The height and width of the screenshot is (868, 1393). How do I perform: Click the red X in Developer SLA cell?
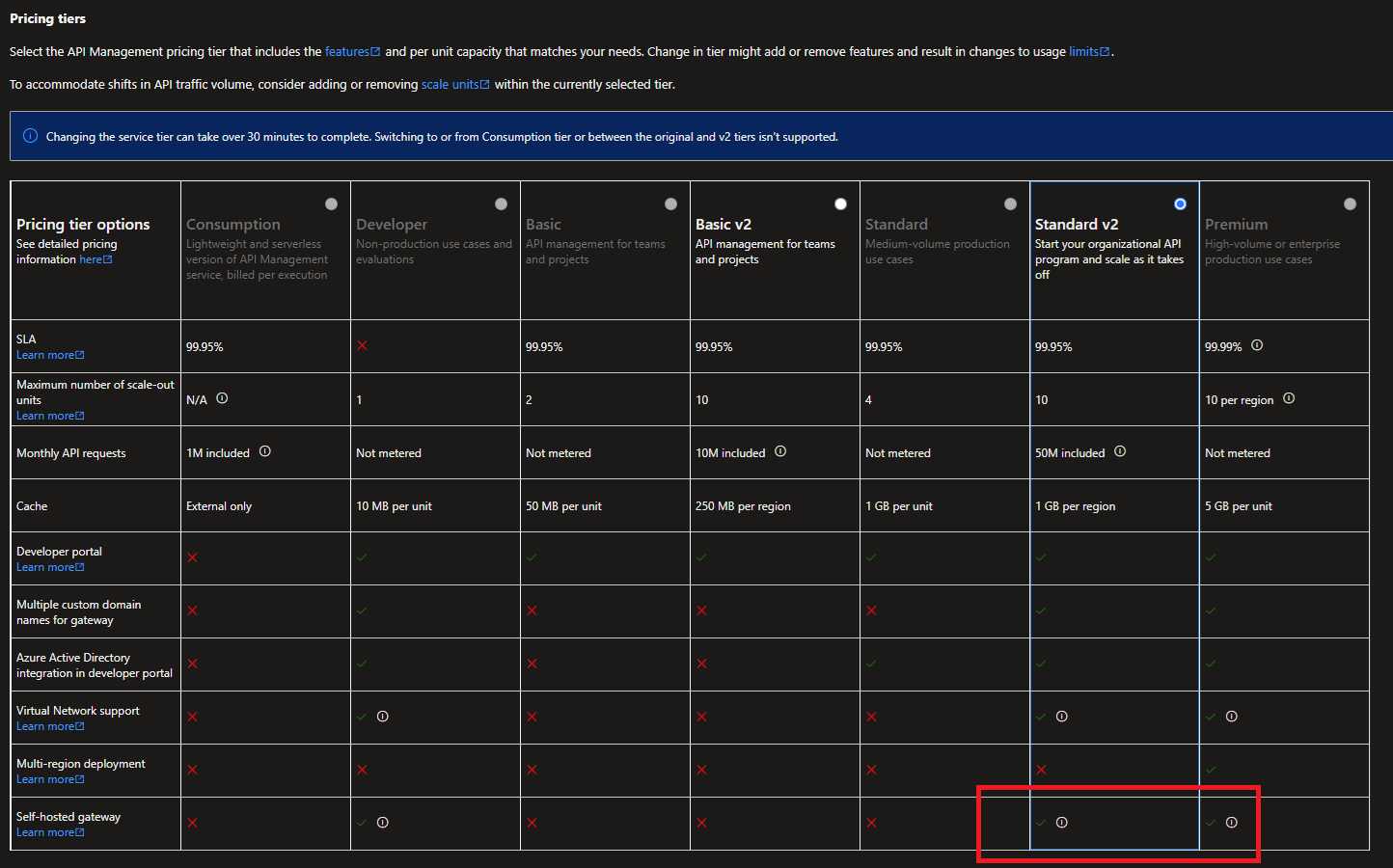(362, 345)
